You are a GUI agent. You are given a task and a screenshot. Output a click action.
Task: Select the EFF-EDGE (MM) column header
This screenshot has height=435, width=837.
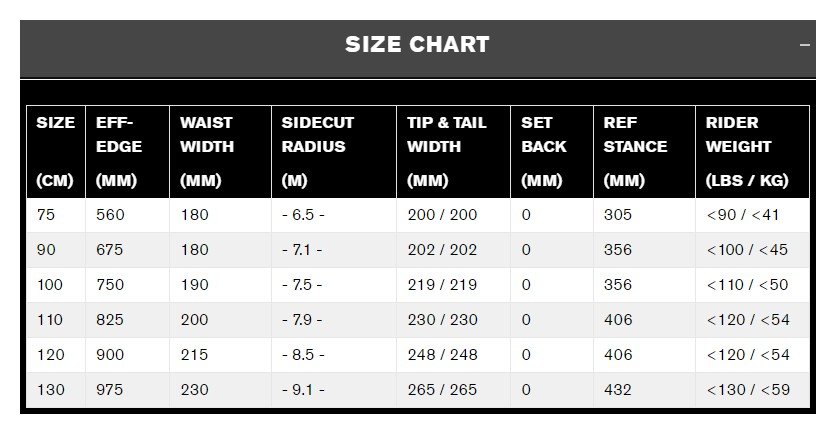click(x=127, y=152)
